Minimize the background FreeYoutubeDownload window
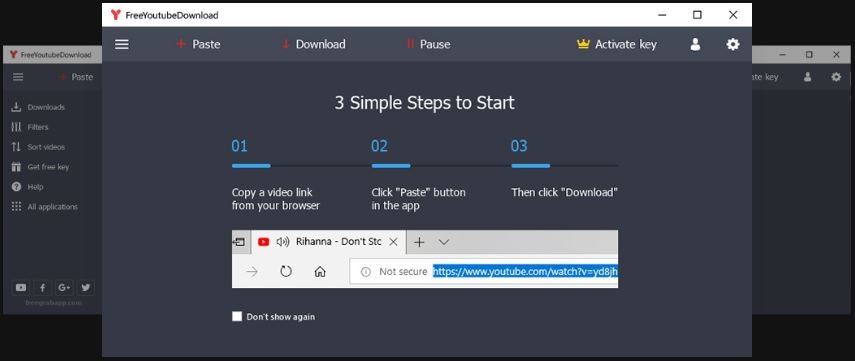Viewport: 855px width, 361px height. tap(782, 55)
